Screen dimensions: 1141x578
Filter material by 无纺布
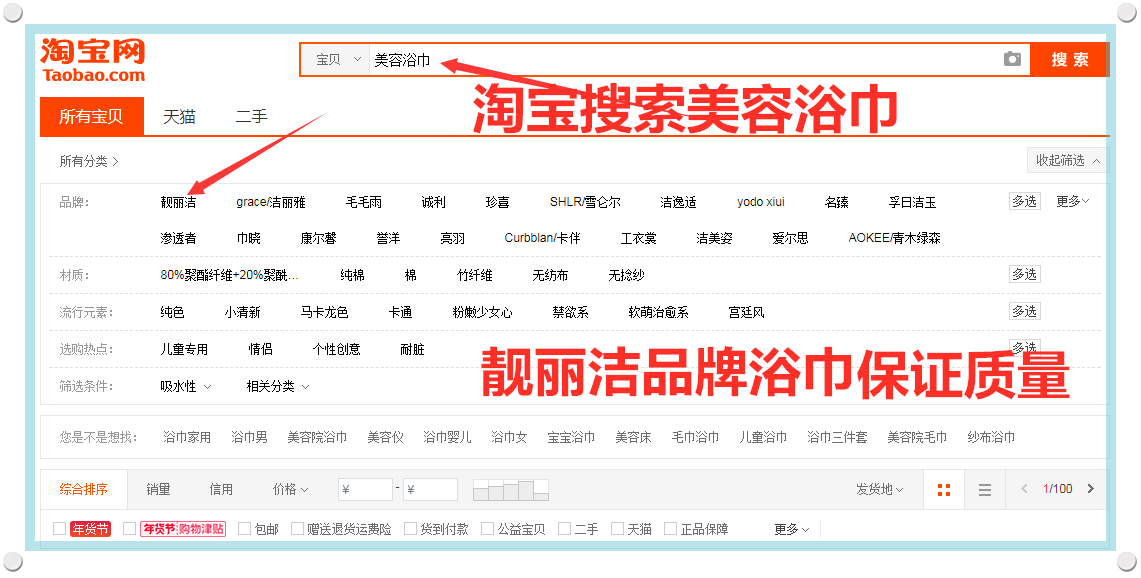(x=550, y=276)
